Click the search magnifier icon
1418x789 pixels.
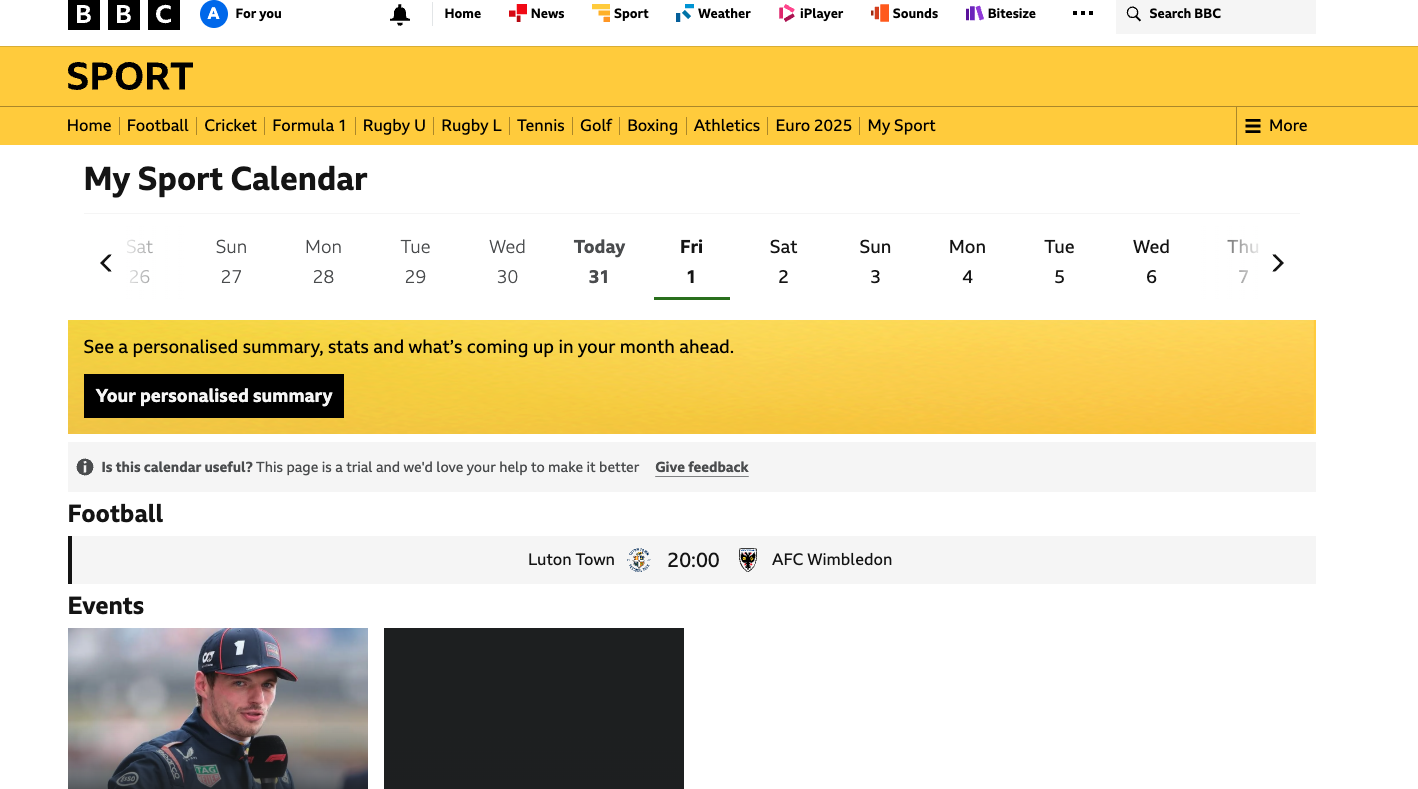click(x=1133, y=14)
